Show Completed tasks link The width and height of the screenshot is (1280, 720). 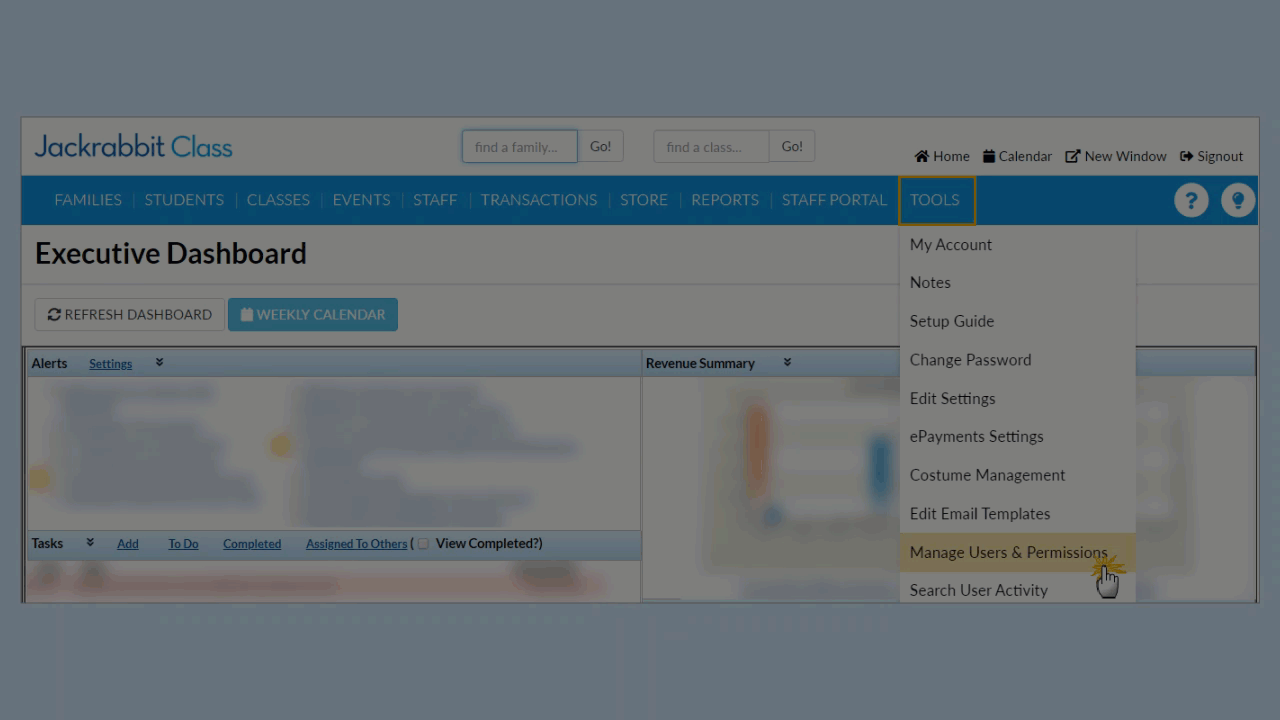point(252,544)
